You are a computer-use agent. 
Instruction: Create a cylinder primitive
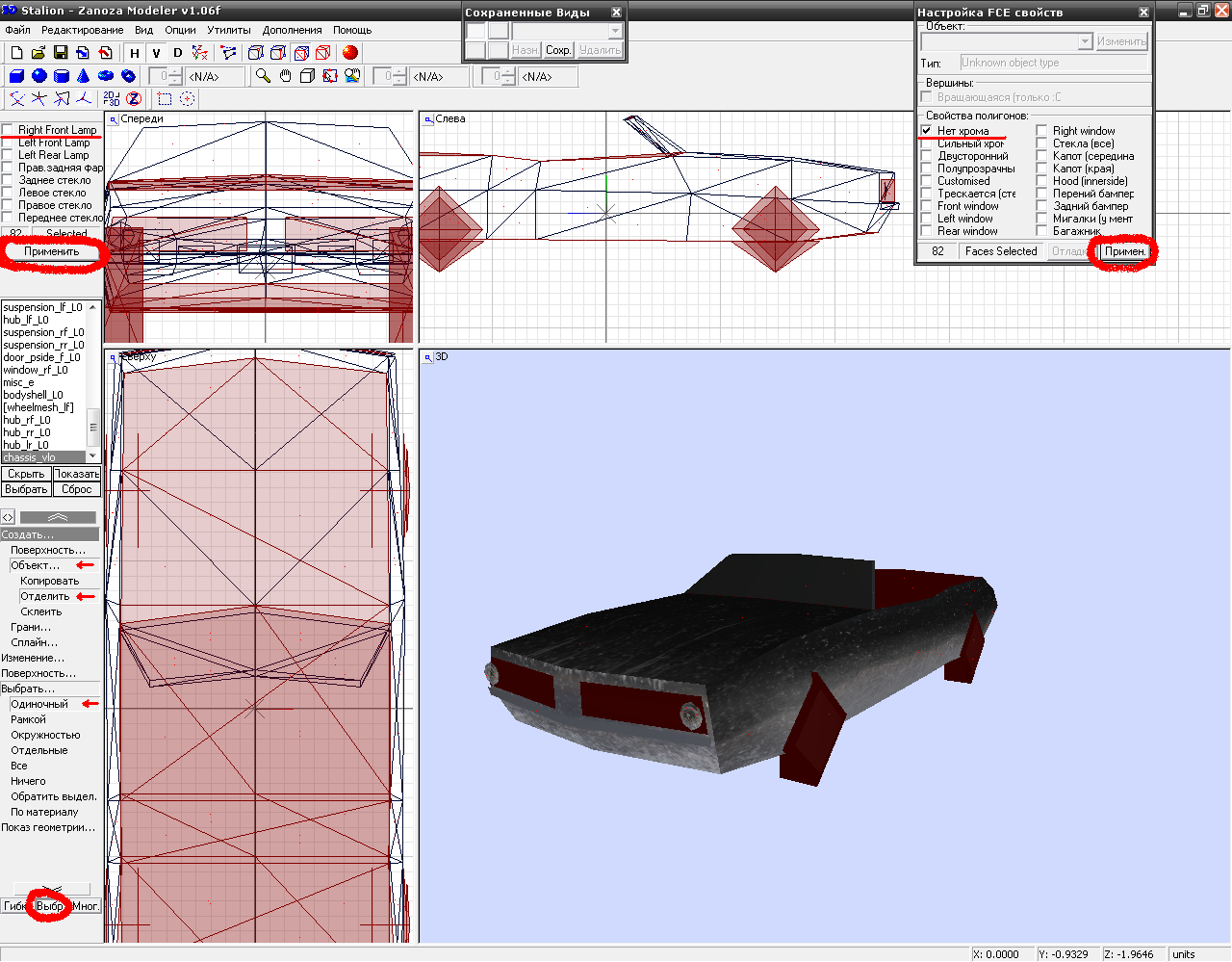(x=62, y=76)
